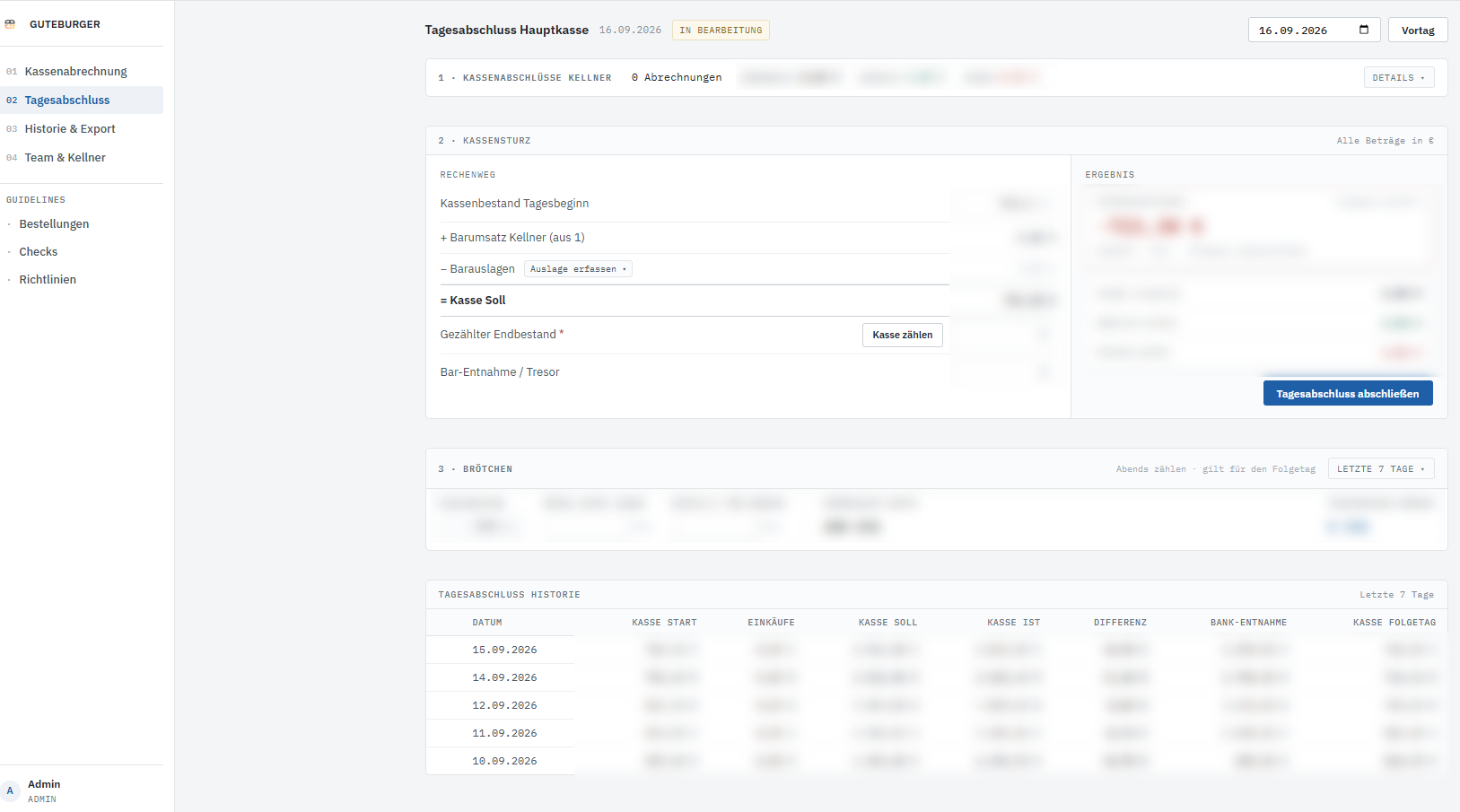Open Team & Kellner page

point(82,157)
